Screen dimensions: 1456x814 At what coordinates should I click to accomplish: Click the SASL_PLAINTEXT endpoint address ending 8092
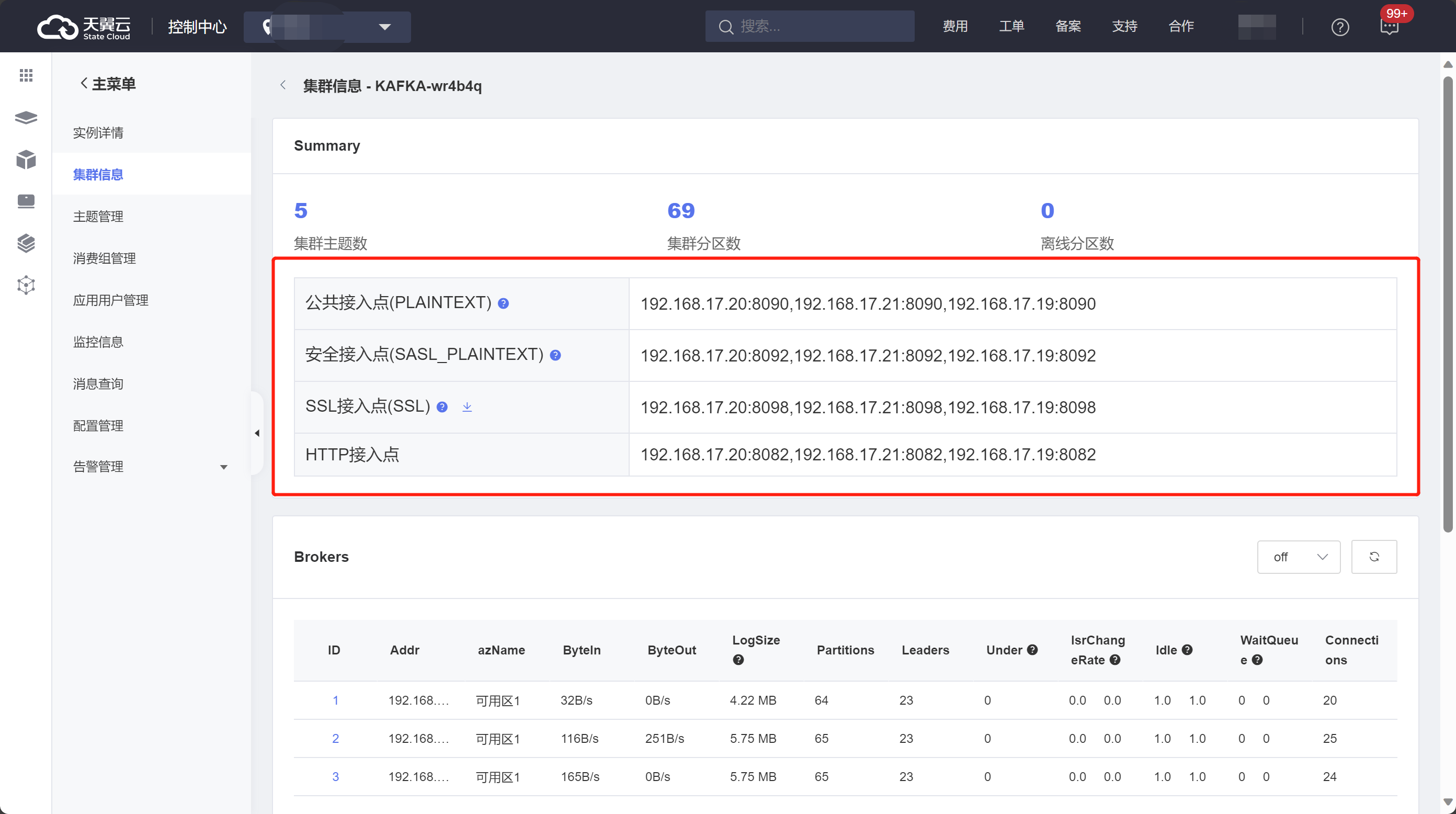coord(868,356)
